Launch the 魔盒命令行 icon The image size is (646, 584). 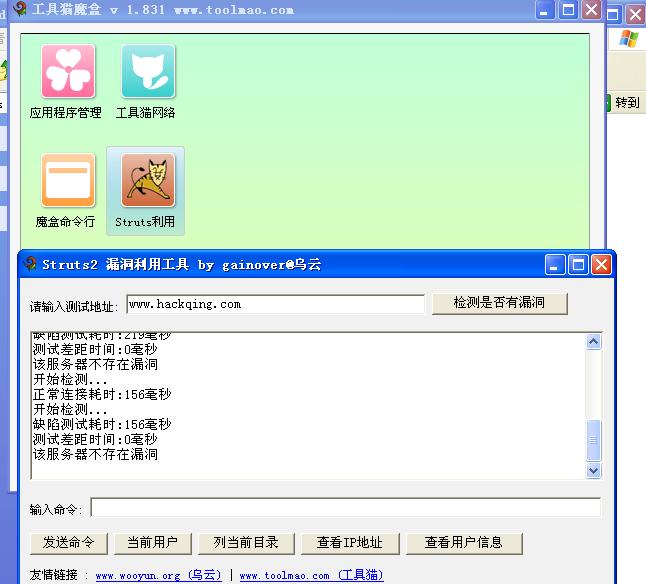(x=68, y=180)
